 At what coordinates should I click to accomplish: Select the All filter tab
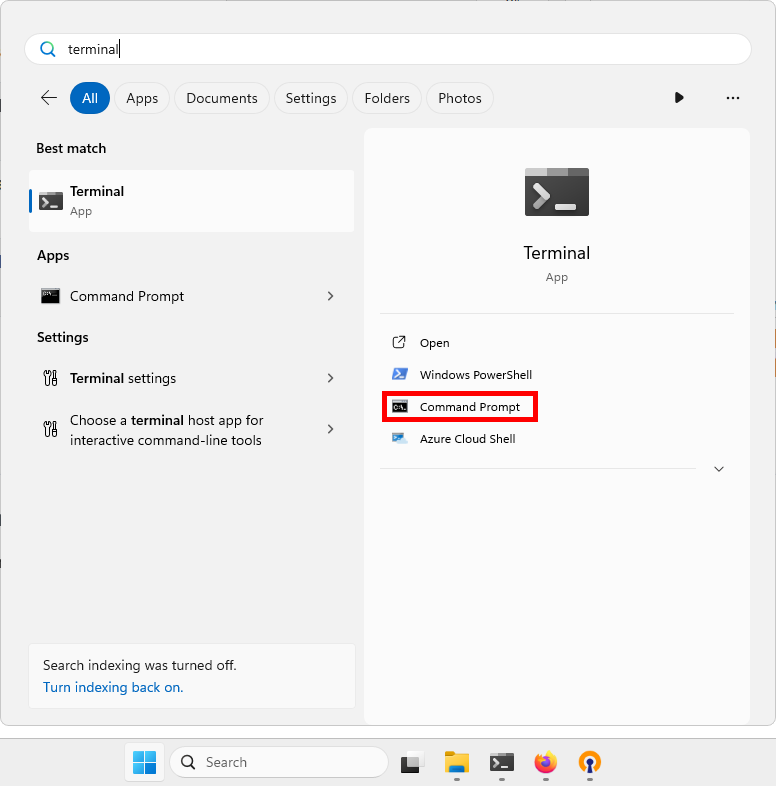click(90, 98)
